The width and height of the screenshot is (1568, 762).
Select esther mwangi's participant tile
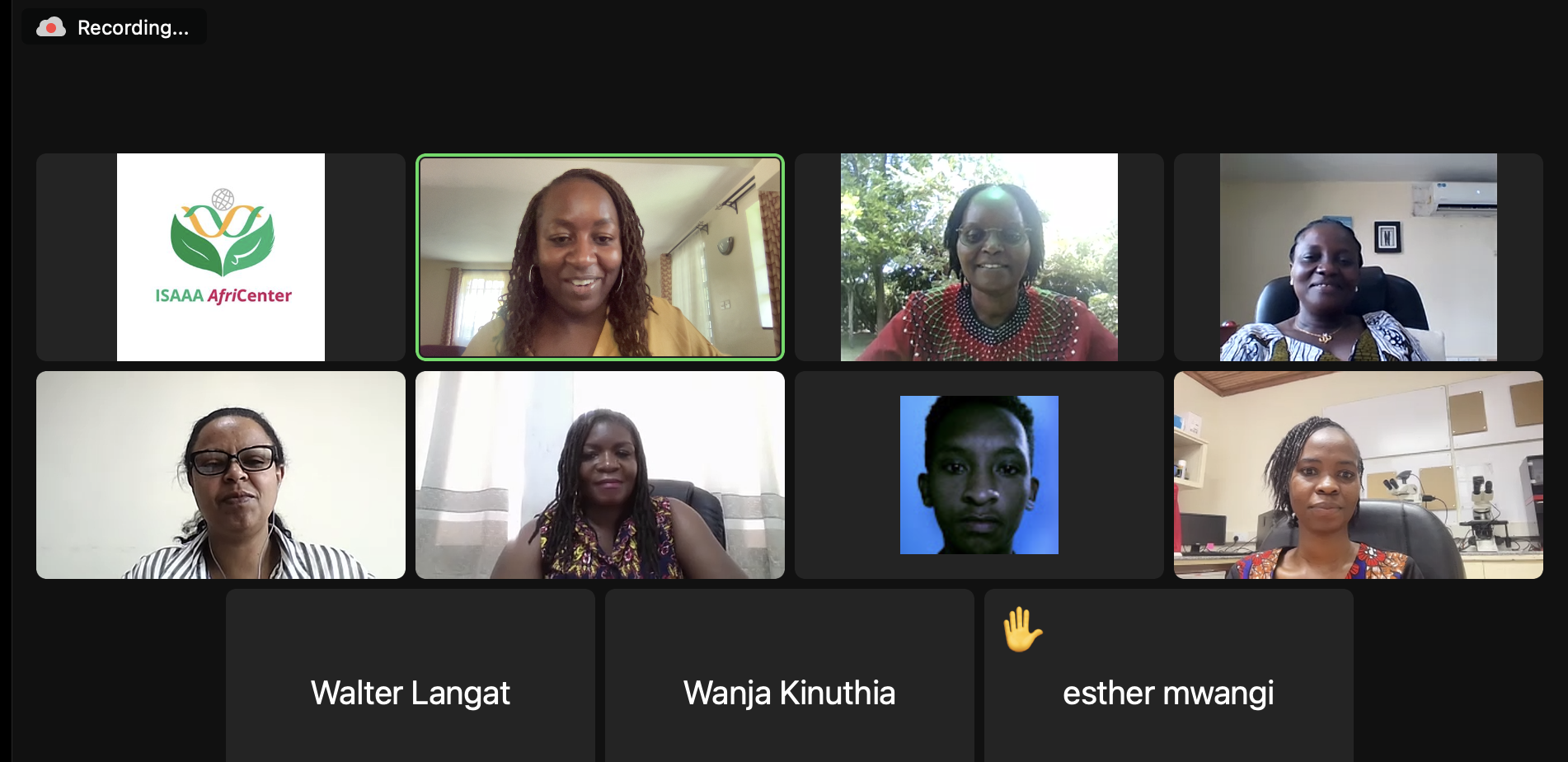point(1169,675)
